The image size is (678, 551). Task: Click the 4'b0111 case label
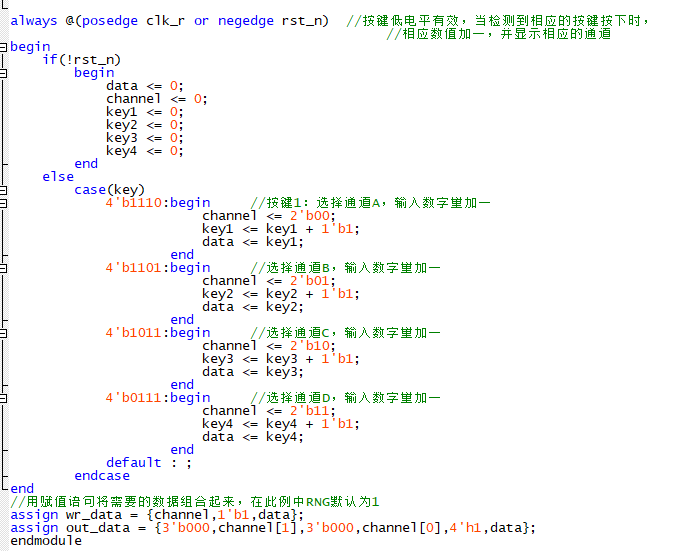coord(134,397)
